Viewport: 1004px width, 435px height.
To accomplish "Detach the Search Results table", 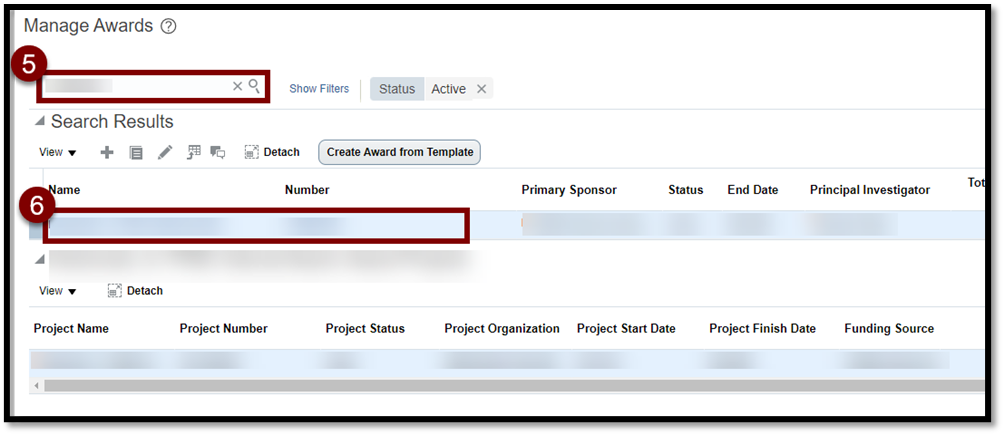I will click(272, 152).
